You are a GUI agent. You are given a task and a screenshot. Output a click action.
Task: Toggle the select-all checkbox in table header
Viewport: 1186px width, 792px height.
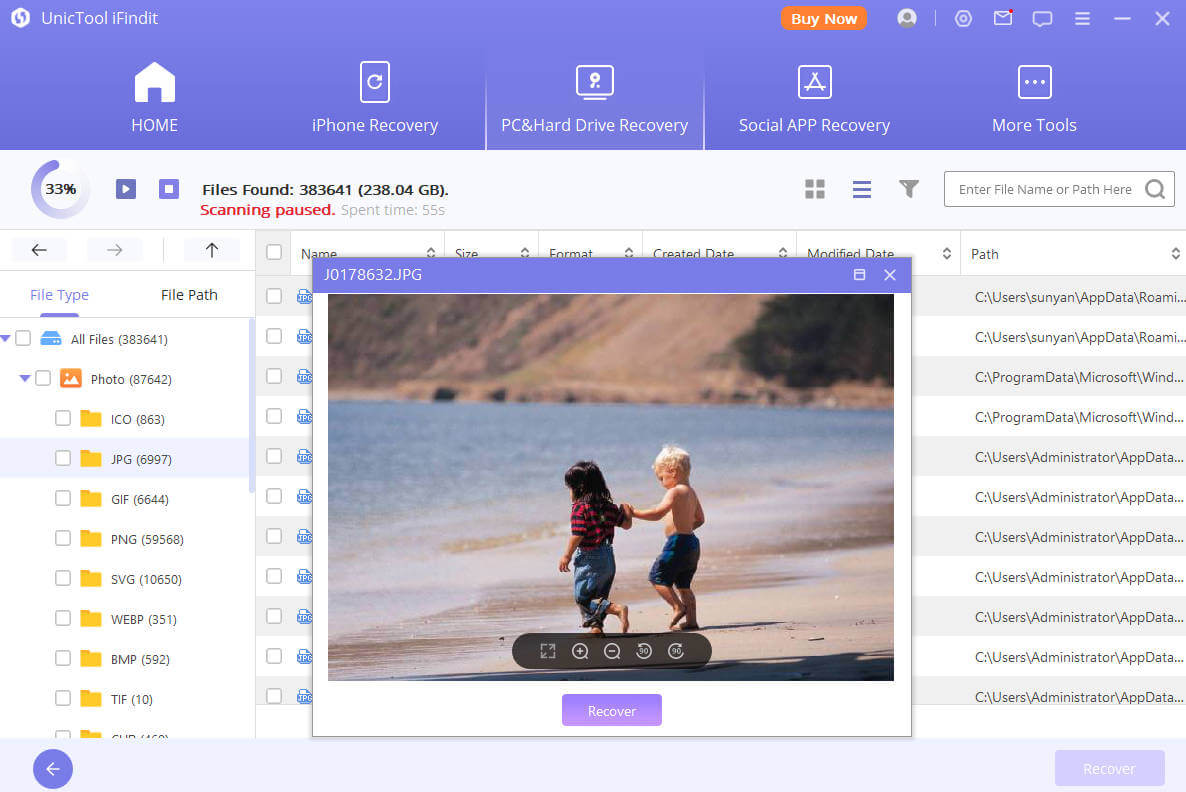click(x=274, y=253)
